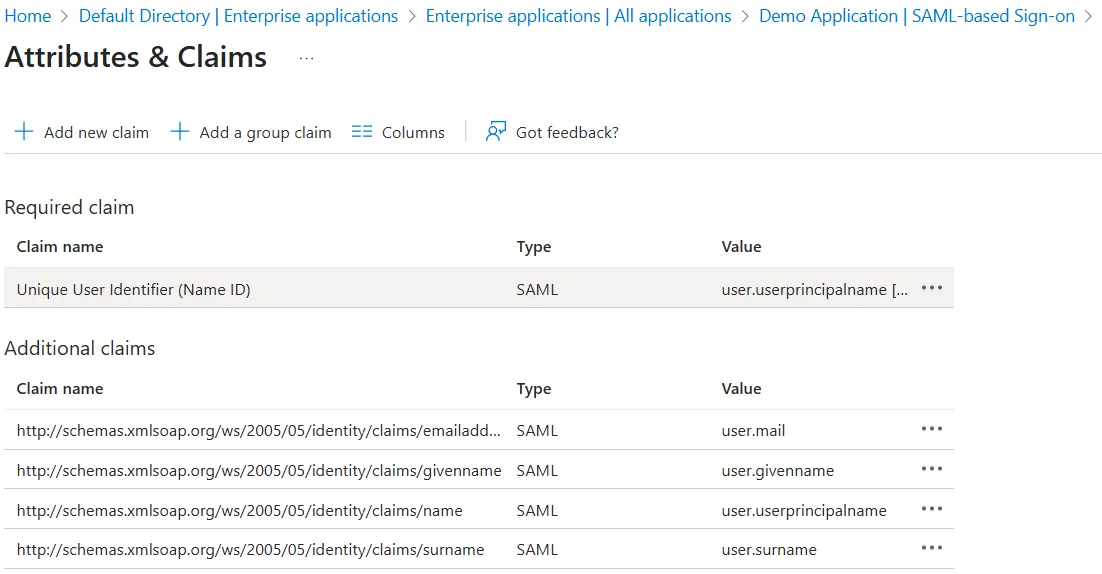Image resolution: width=1102 pixels, height=574 pixels.
Task: Click the Got feedback? label
Action: pyautogui.click(x=567, y=132)
